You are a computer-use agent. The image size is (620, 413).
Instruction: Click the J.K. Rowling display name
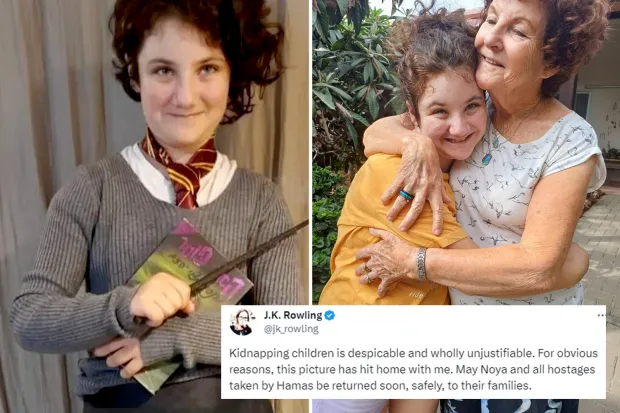point(293,315)
